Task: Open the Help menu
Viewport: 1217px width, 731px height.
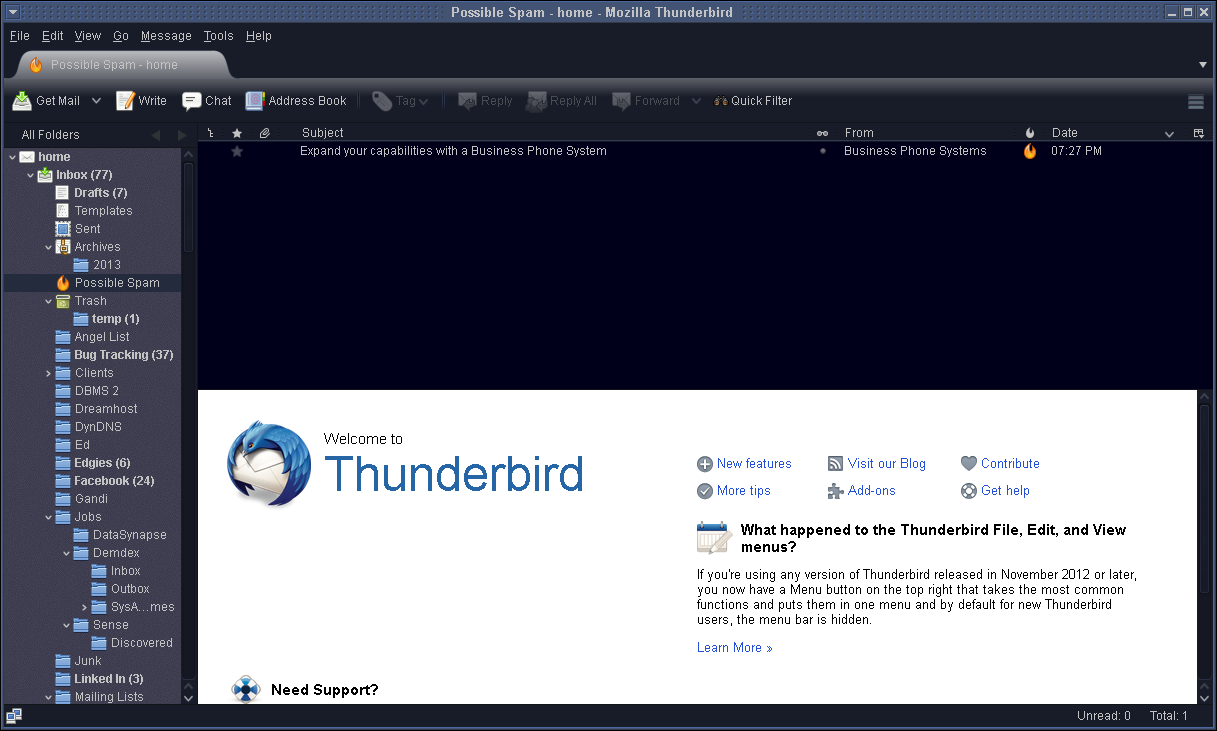Action: click(259, 36)
